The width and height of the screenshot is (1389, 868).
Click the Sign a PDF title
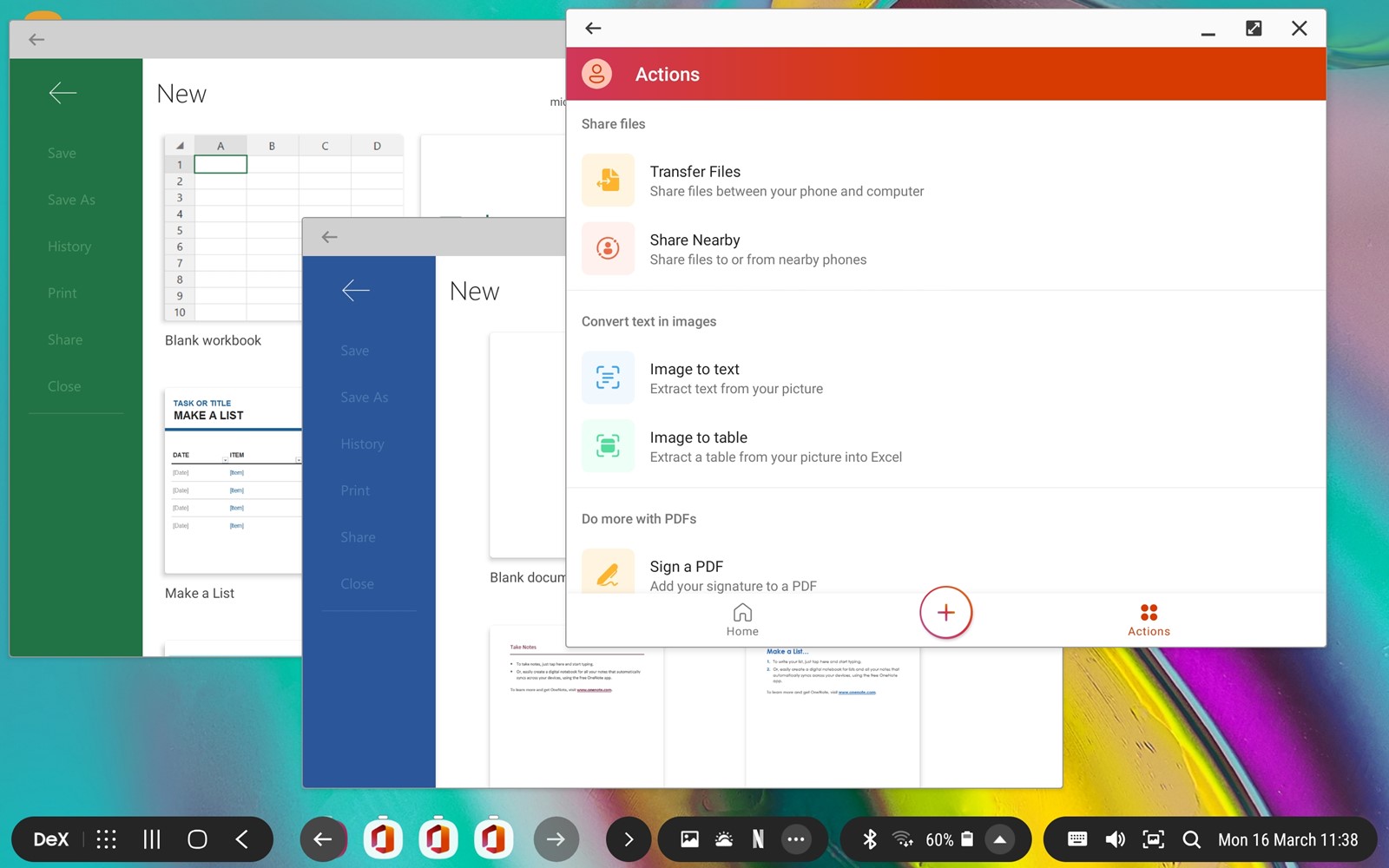686,567
